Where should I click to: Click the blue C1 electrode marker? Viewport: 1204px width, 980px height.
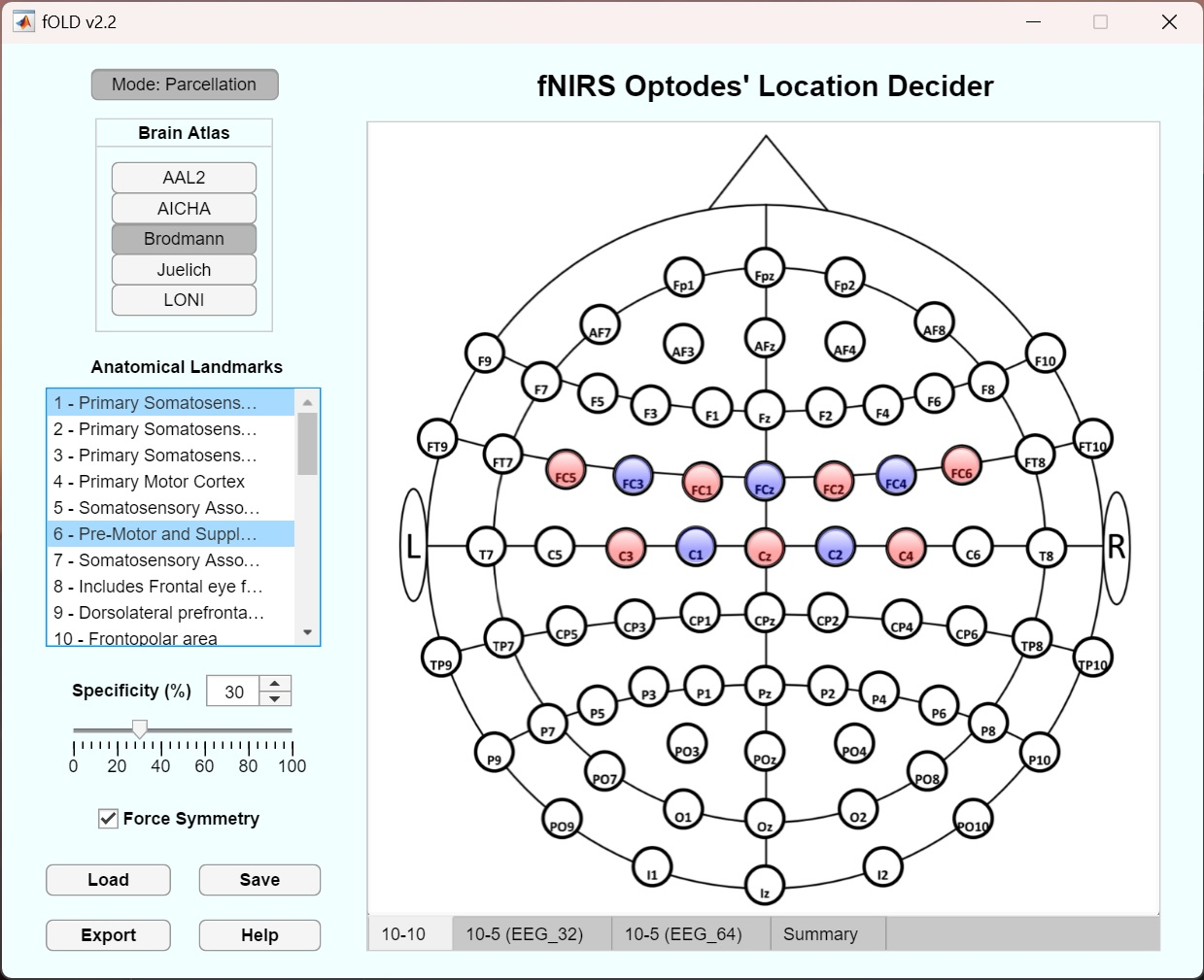[x=695, y=547]
